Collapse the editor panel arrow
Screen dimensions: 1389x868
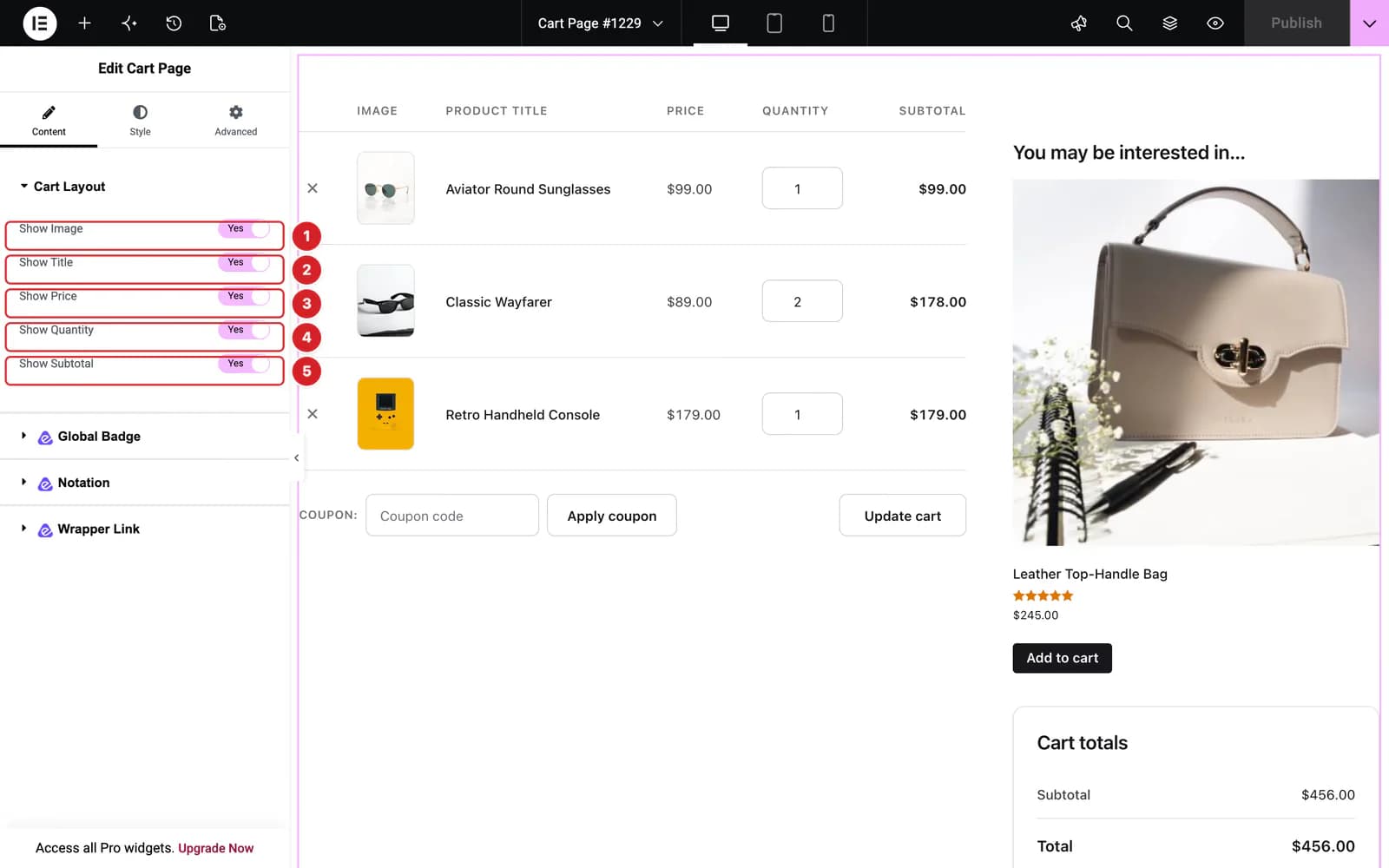point(297,457)
